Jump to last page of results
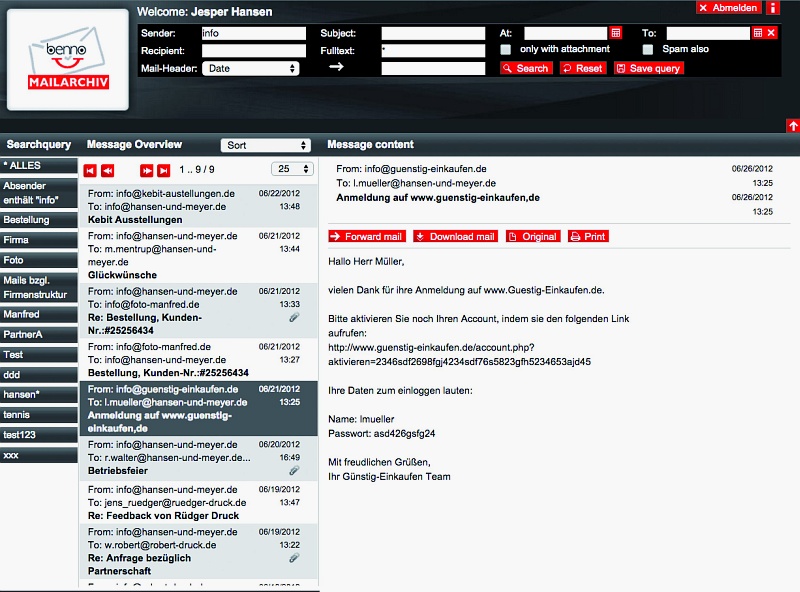The width and height of the screenshot is (800, 592). click(x=163, y=170)
